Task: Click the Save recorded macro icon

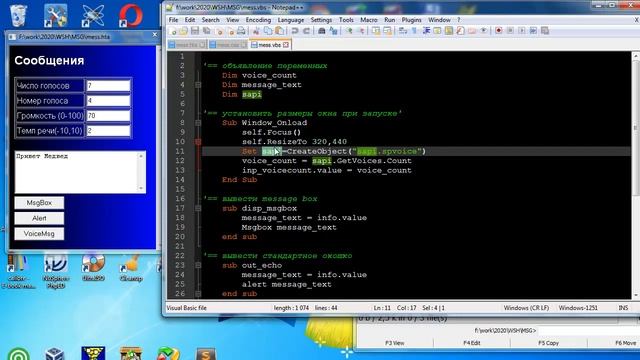Action: [x=544, y=31]
